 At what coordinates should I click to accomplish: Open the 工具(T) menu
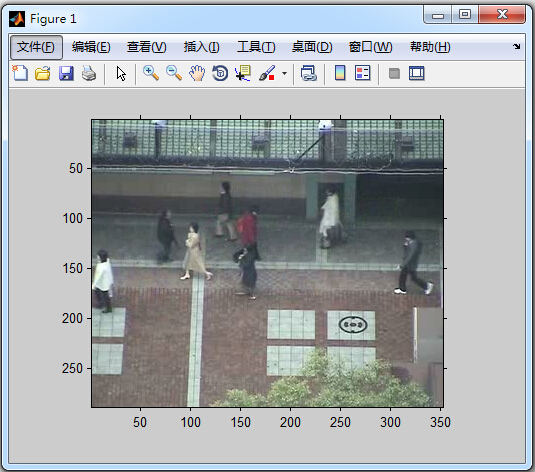[x=256, y=47]
